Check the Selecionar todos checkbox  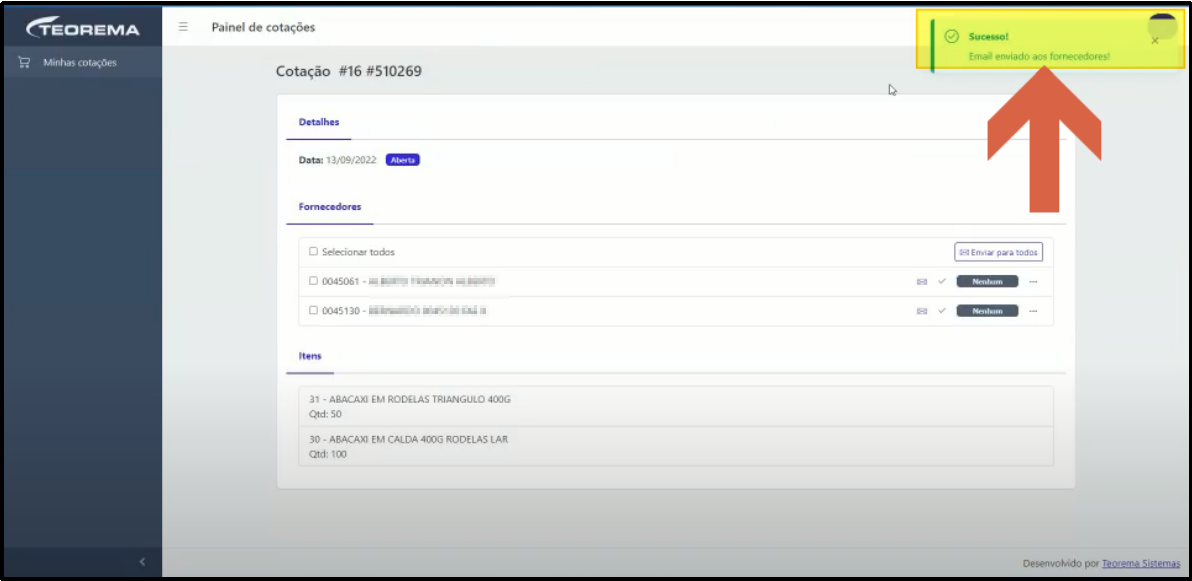[313, 252]
